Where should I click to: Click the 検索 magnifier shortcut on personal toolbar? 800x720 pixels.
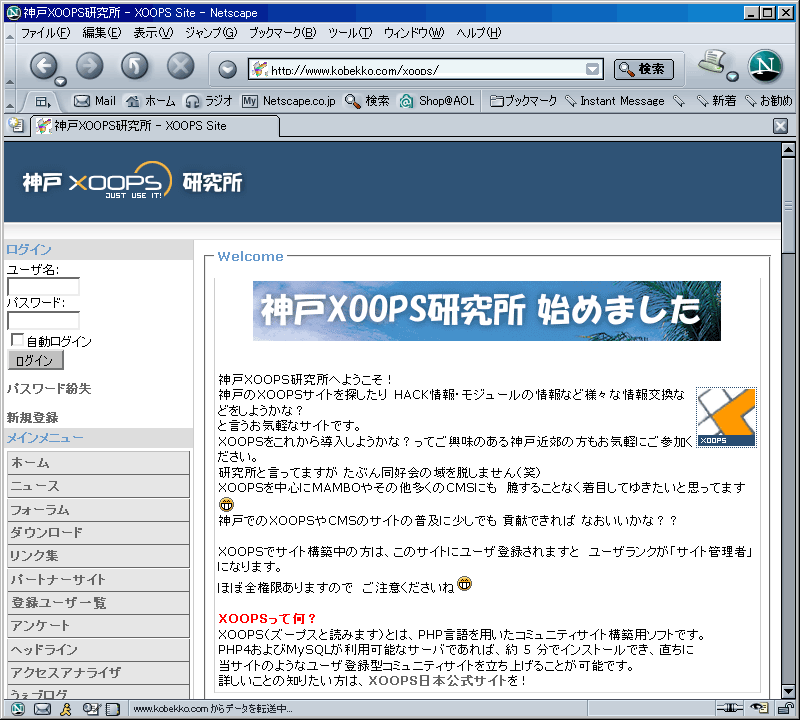tap(367, 101)
